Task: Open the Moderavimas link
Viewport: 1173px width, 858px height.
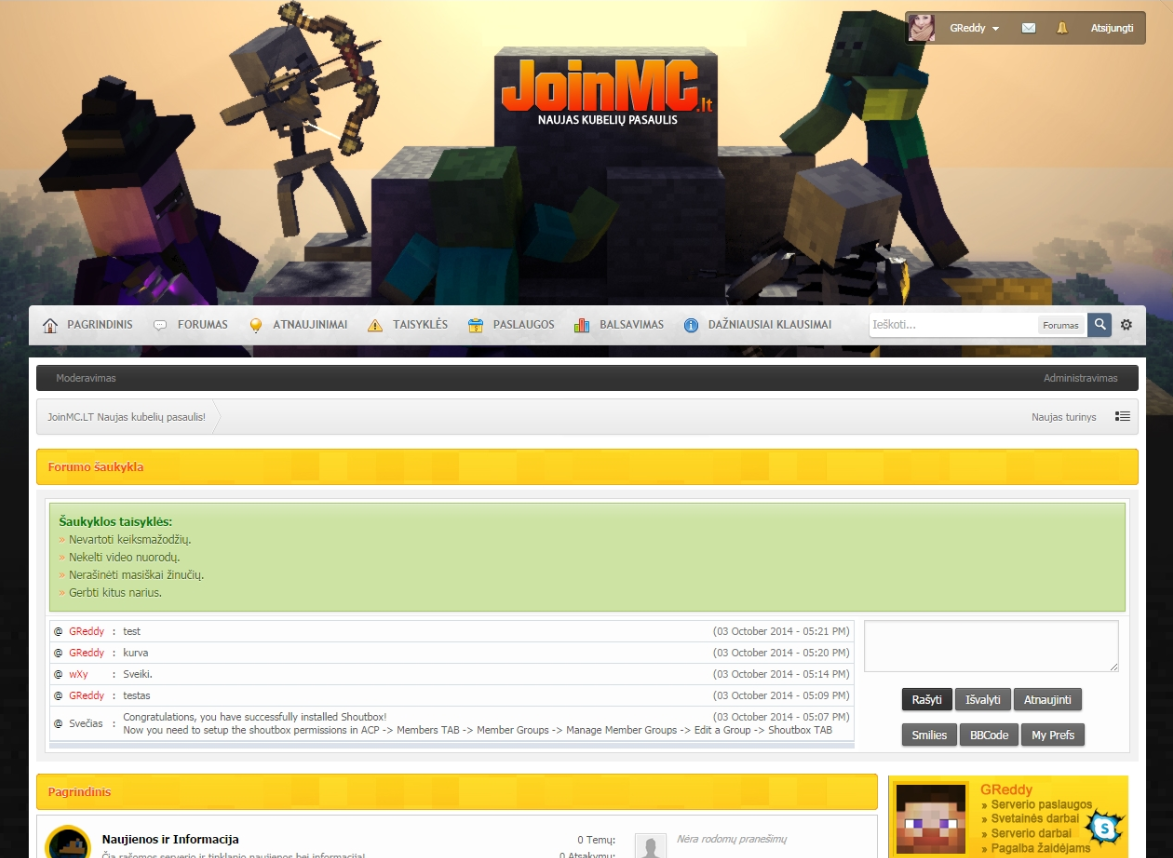Action: coord(86,378)
